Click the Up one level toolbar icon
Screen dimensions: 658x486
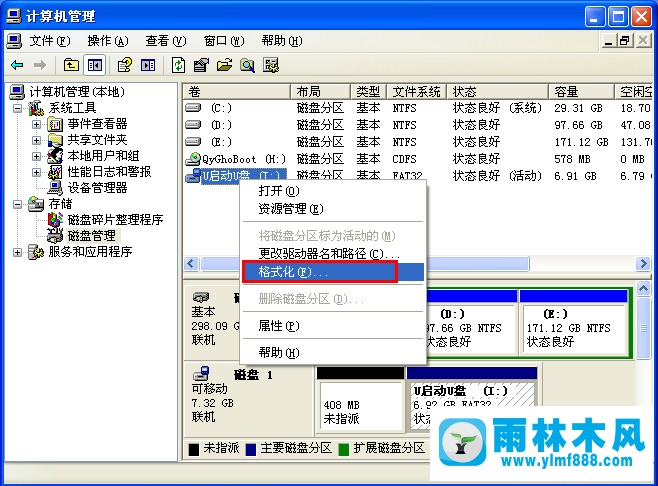tap(71, 65)
